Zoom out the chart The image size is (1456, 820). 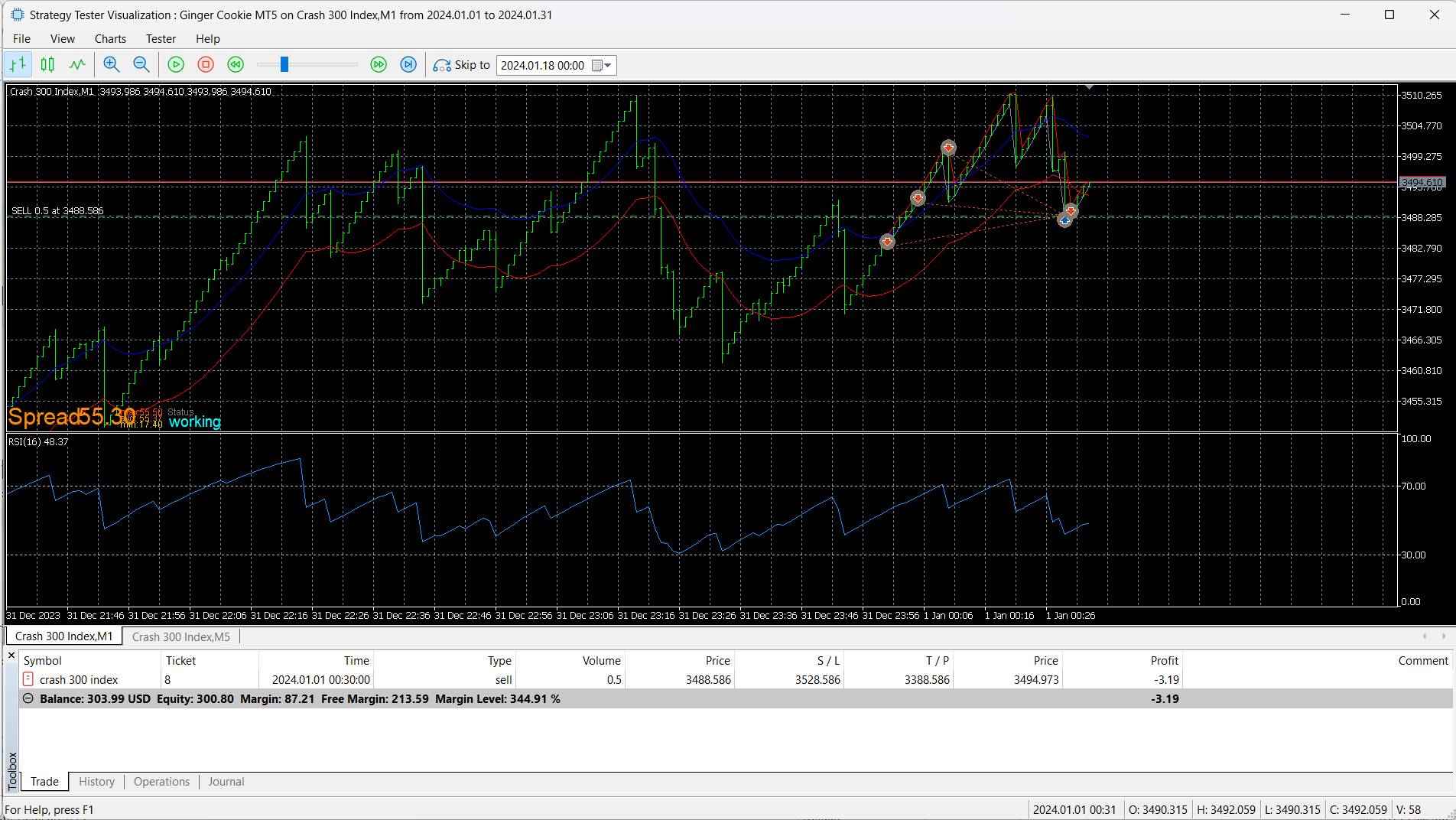141,65
